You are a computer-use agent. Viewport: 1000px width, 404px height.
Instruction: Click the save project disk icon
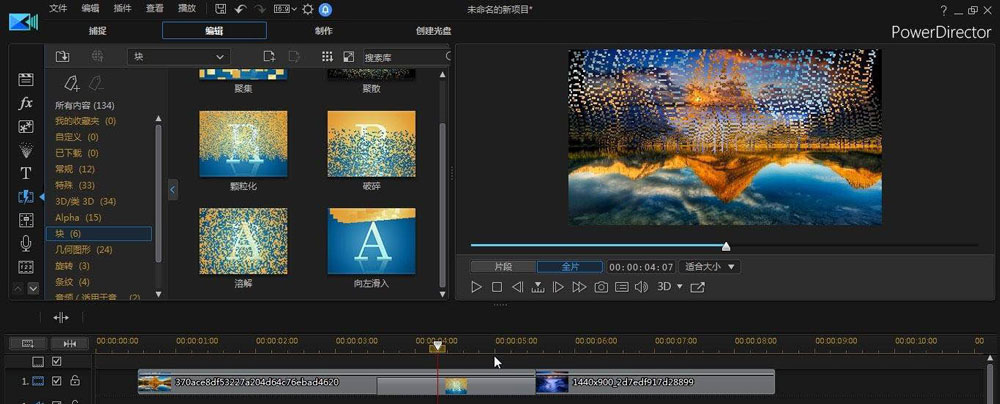coord(221,9)
